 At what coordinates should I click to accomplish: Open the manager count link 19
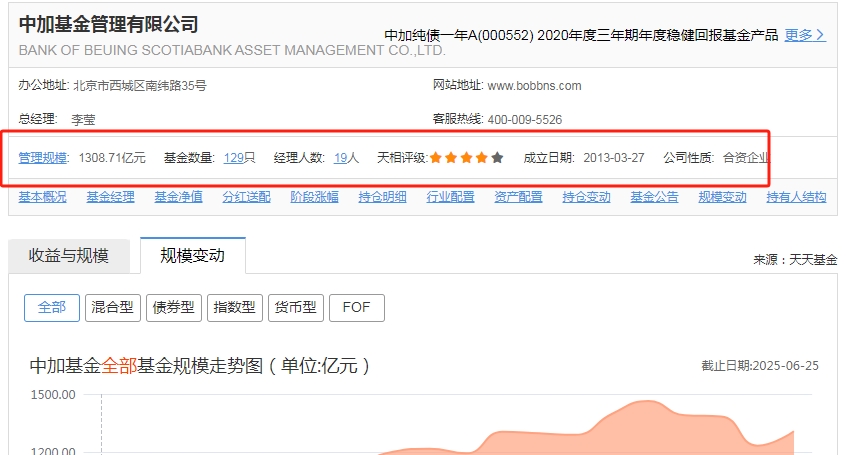[x=340, y=158]
